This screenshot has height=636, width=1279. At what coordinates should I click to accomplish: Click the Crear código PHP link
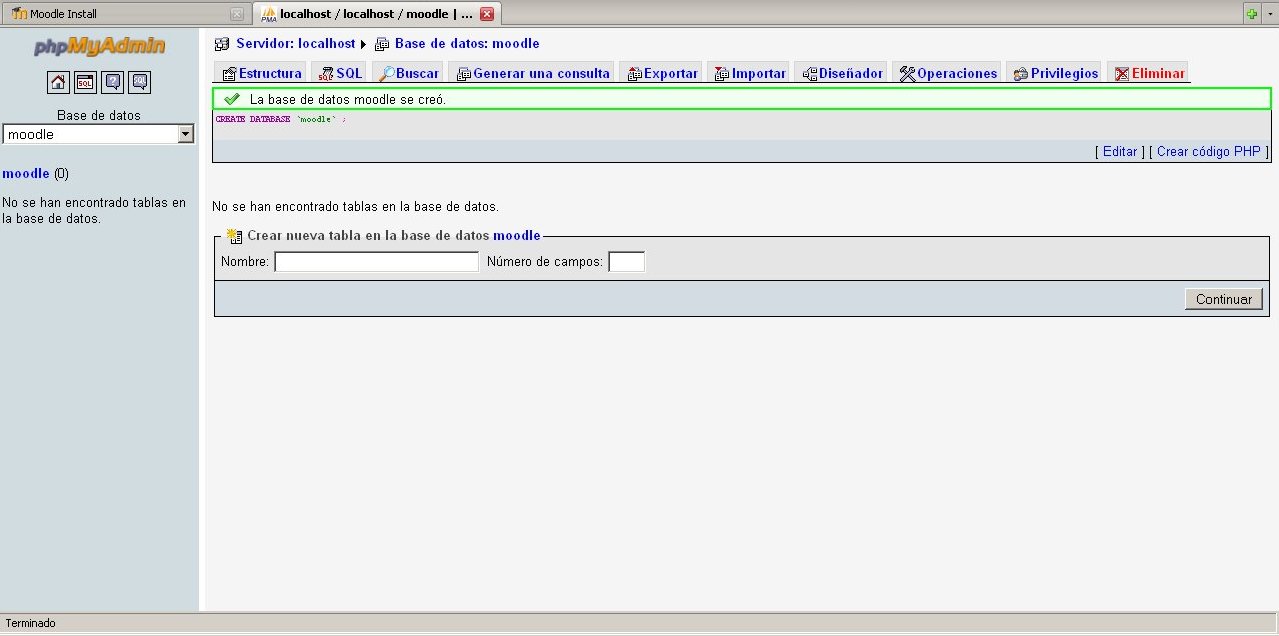click(1208, 152)
